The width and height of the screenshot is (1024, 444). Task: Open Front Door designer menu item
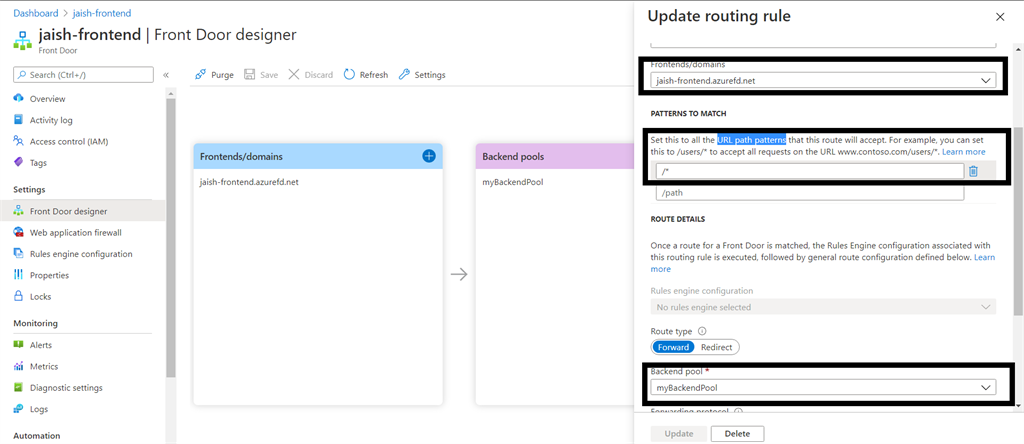tap(83, 211)
